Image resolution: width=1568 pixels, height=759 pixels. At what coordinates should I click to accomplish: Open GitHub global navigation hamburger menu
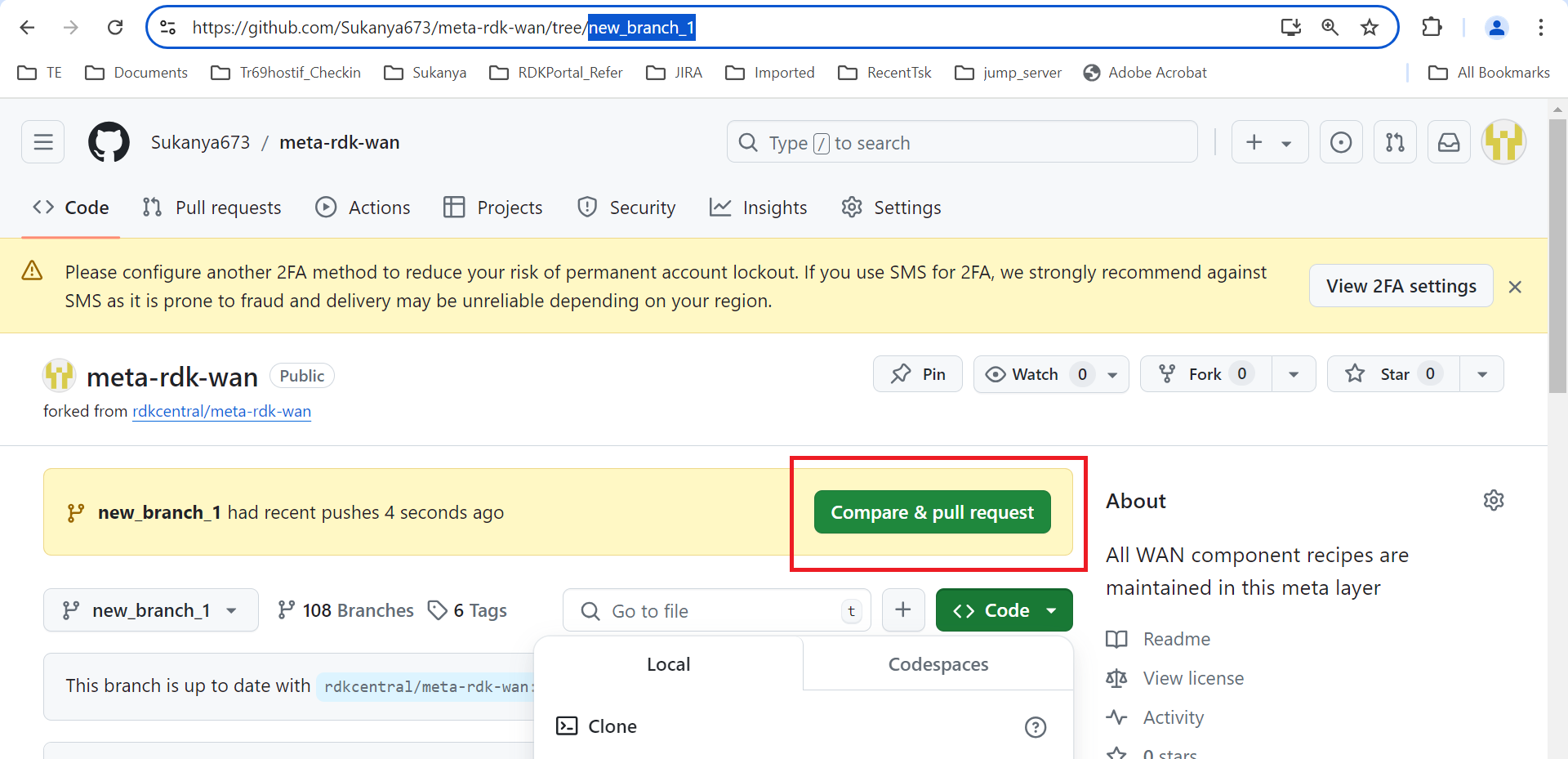click(43, 142)
